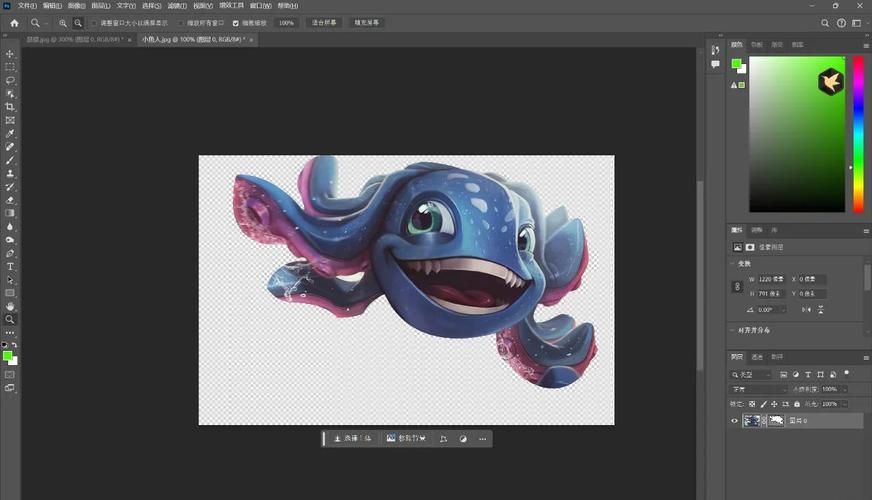The image size is (872, 500).
Task: Choose Zoom In mode in options bar
Action: tap(63, 23)
